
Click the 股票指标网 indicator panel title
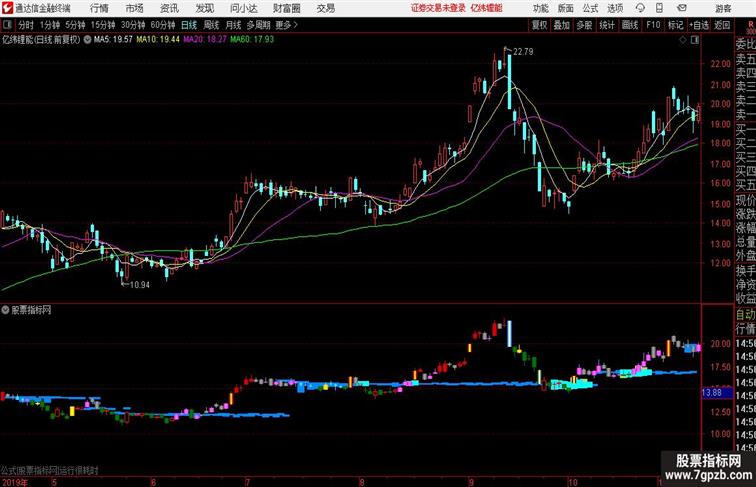pyautogui.click(x=31, y=310)
